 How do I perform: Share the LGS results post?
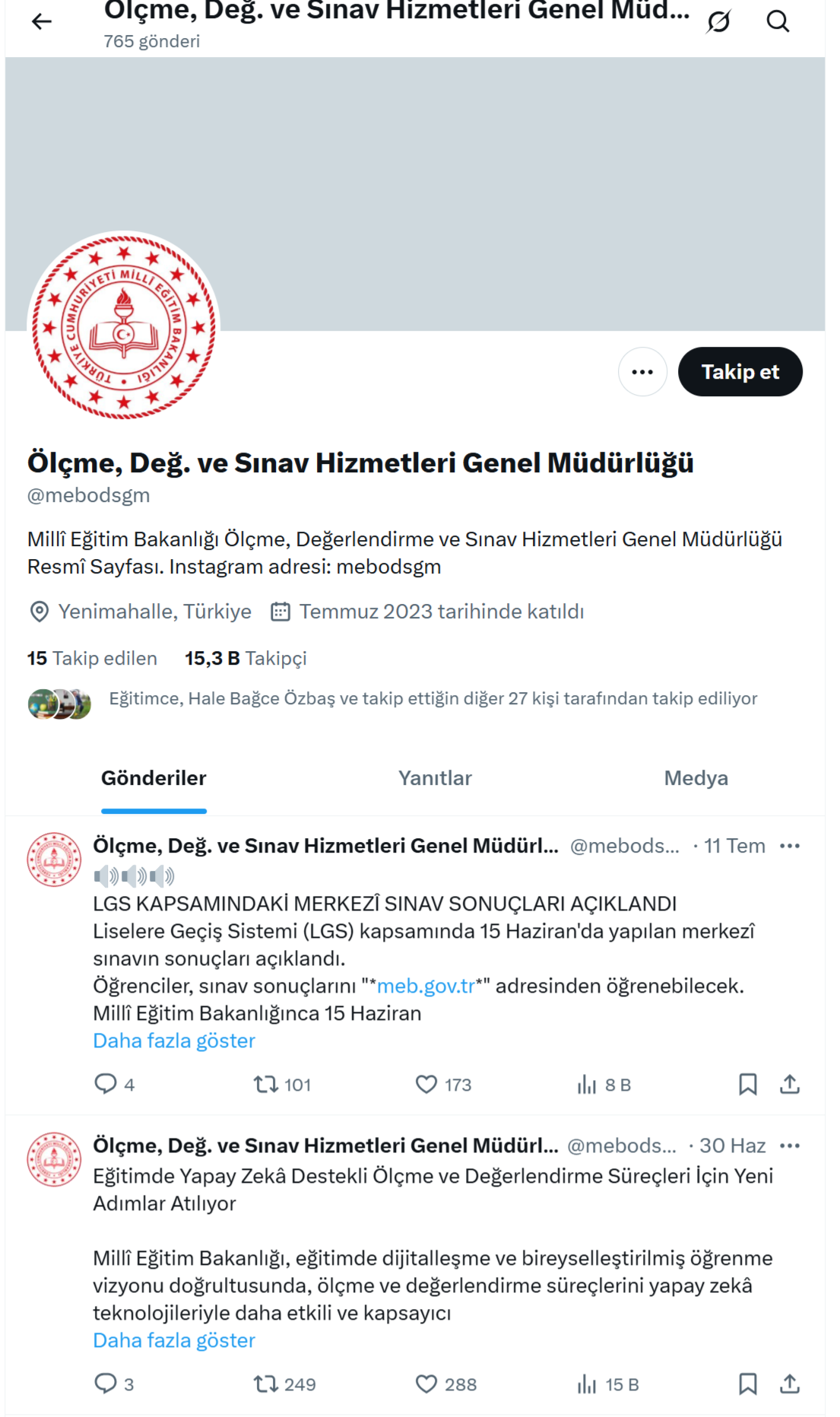click(x=790, y=1085)
